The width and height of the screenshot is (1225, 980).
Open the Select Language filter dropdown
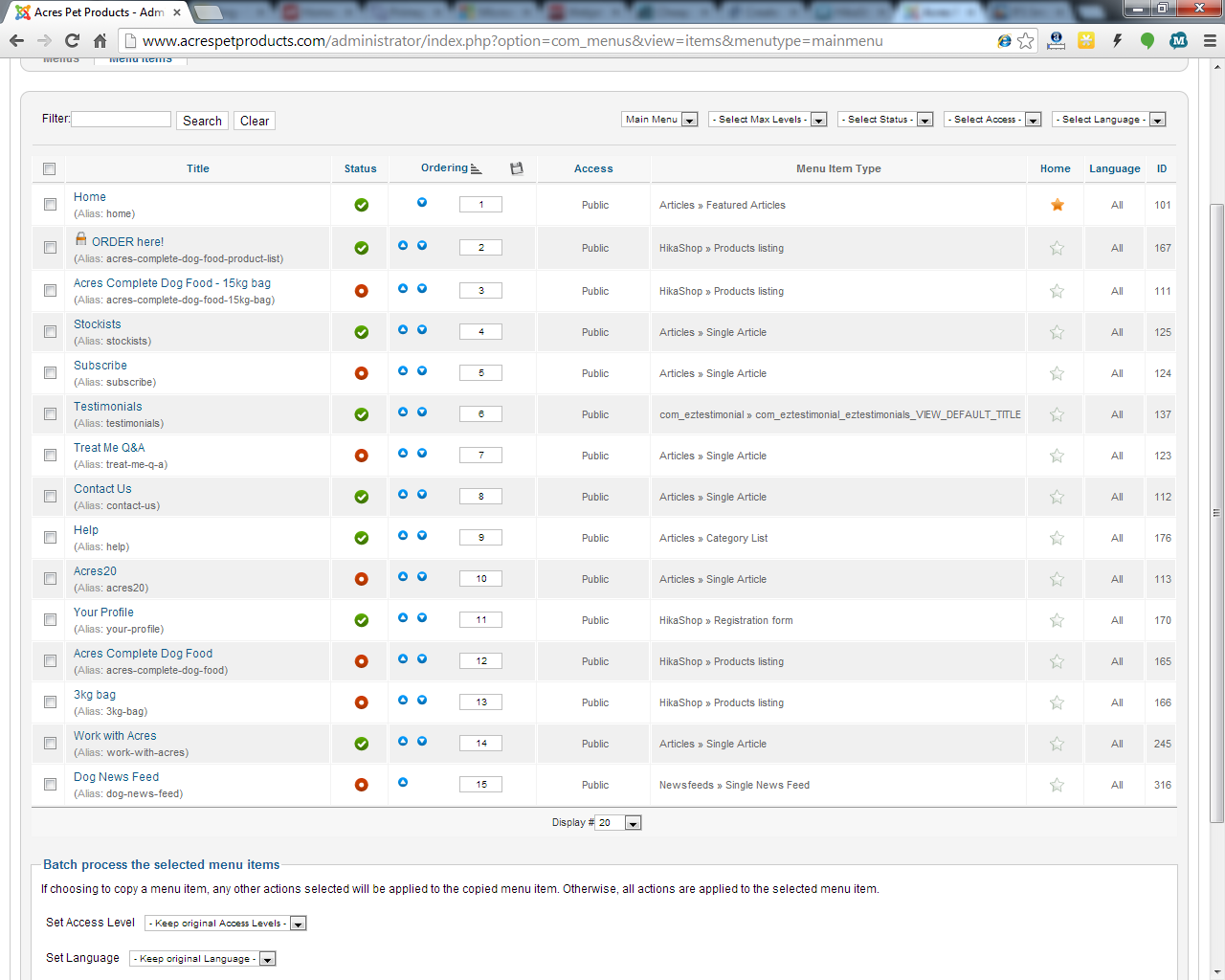(x=1109, y=120)
